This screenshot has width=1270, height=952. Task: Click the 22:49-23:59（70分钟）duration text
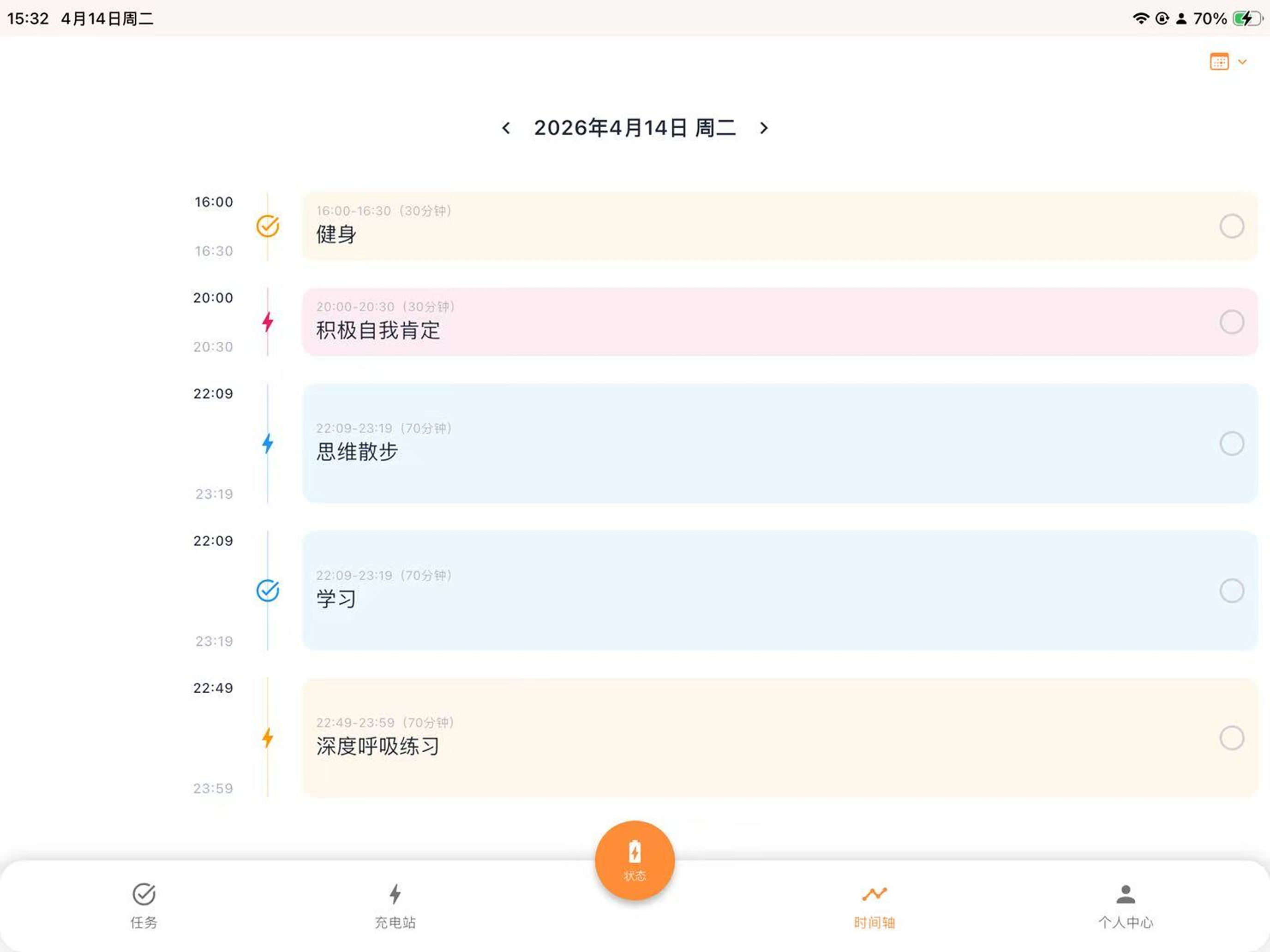tap(386, 722)
